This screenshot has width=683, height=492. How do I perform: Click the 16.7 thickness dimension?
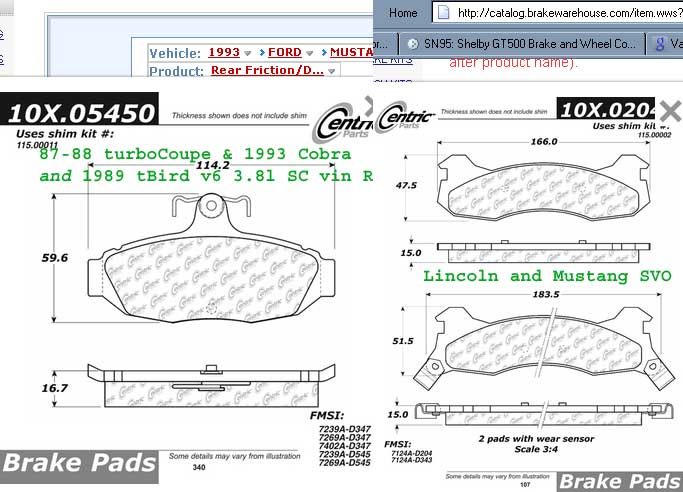pos(55,388)
